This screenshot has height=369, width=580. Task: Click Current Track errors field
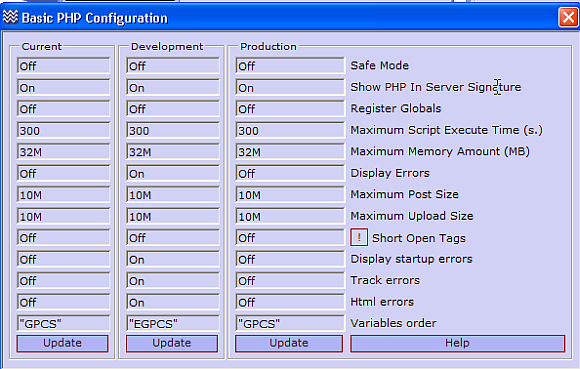click(63, 280)
